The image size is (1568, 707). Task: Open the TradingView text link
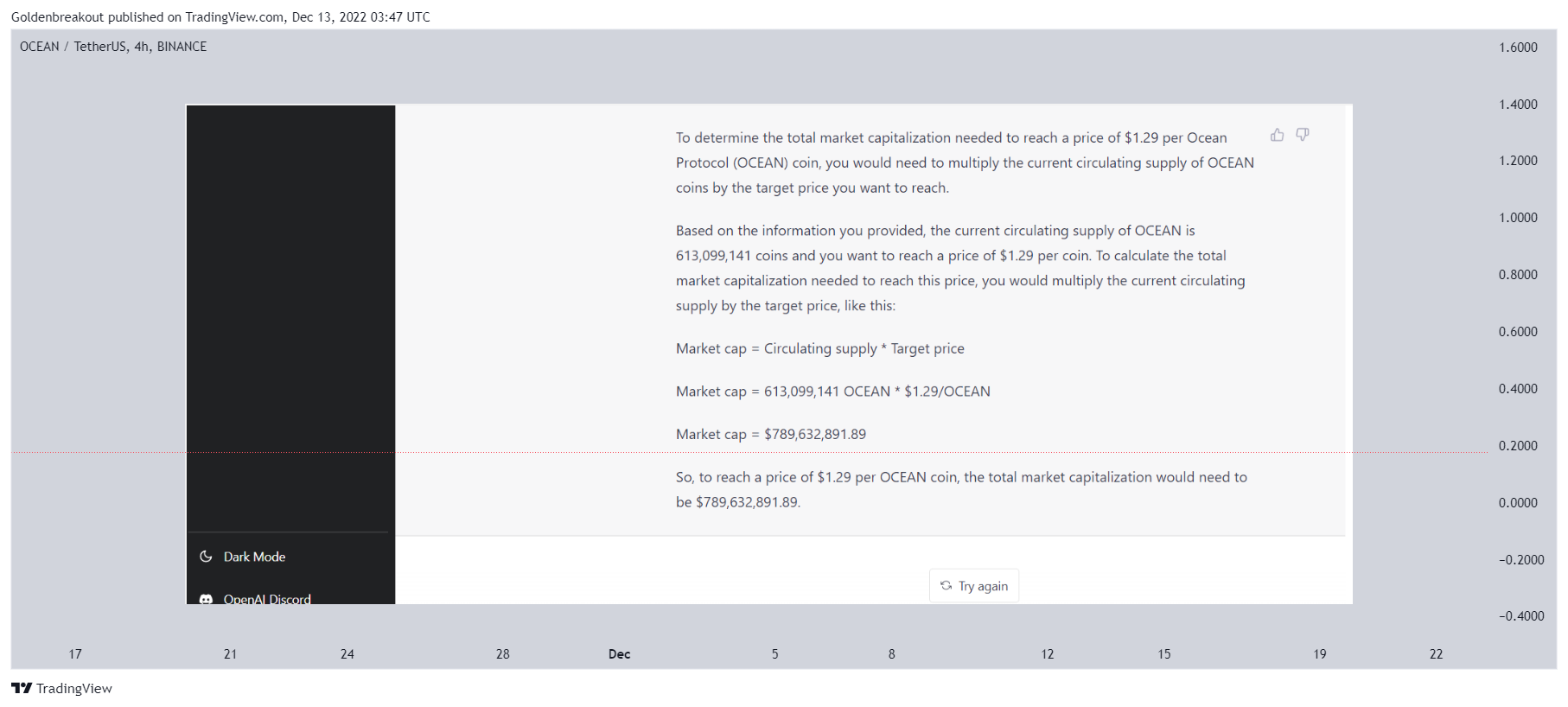pyautogui.click(x=74, y=688)
